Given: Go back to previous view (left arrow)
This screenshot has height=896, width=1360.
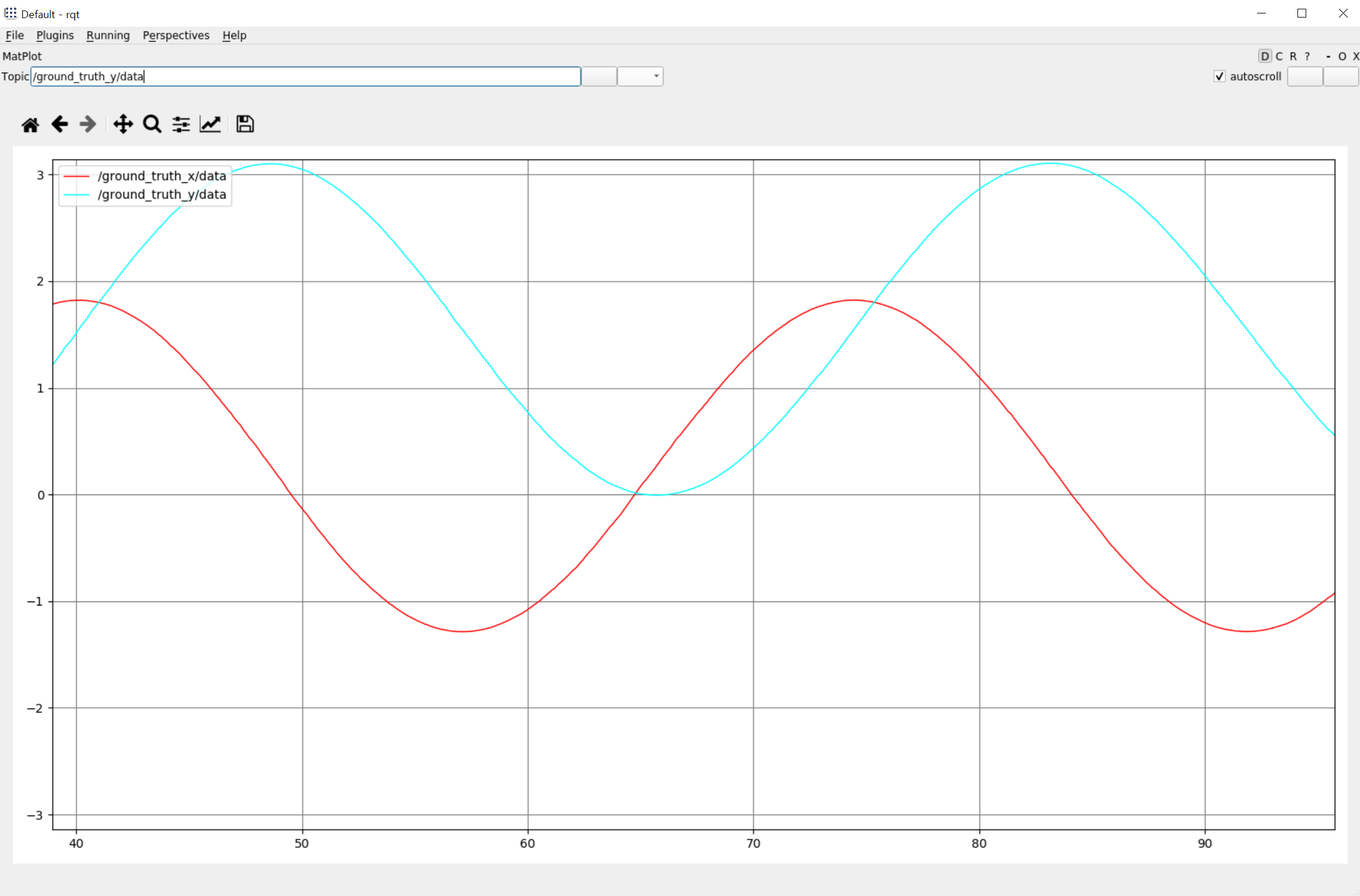Looking at the screenshot, I should (60, 124).
